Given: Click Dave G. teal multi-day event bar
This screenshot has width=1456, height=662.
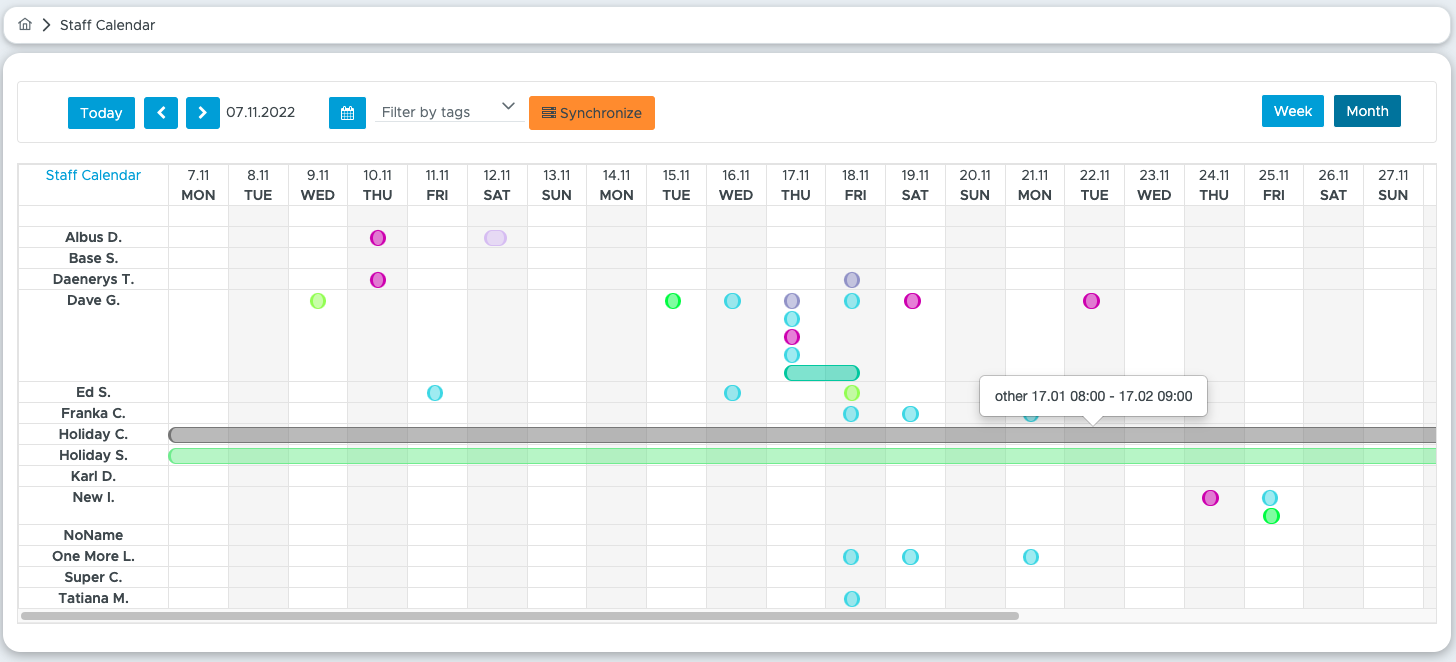Looking at the screenshot, I should click(x=822, y=373).
